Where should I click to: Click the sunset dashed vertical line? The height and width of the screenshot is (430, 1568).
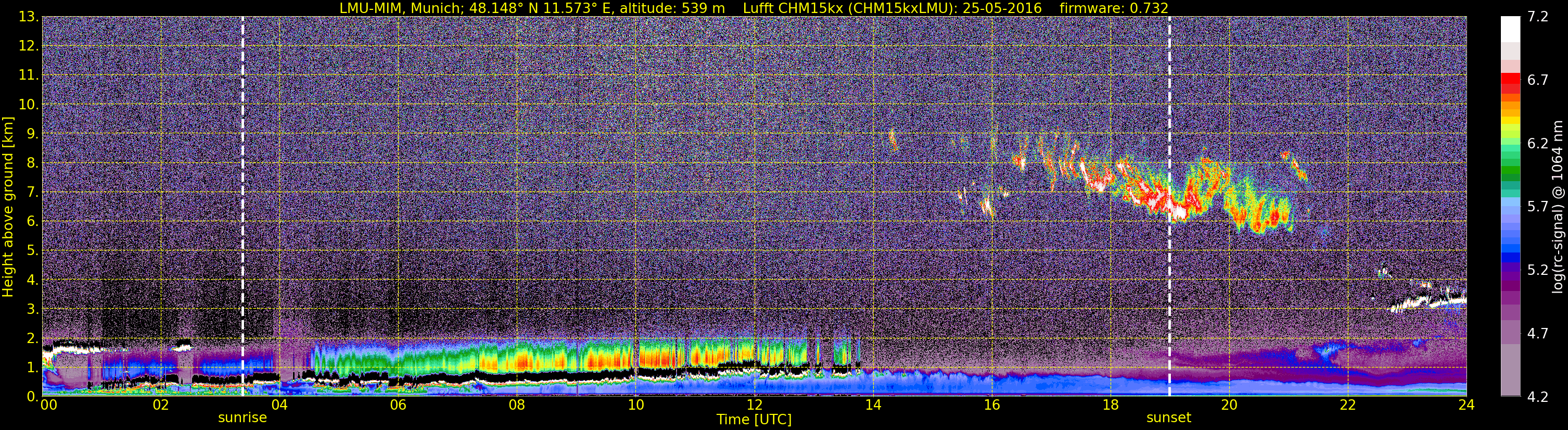(1169, 206)
